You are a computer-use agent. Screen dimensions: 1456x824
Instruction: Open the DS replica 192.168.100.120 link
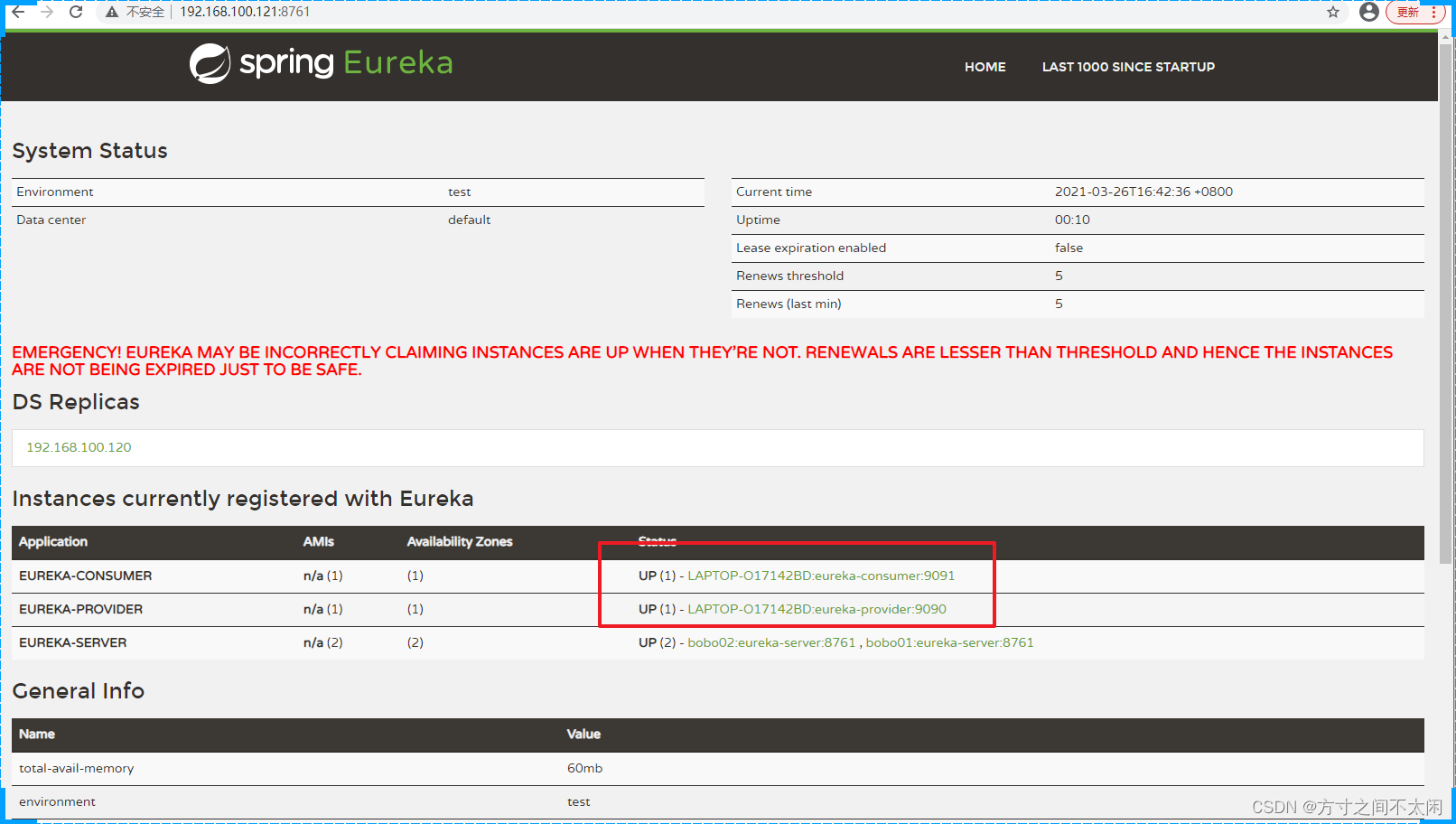pos(79,447)
